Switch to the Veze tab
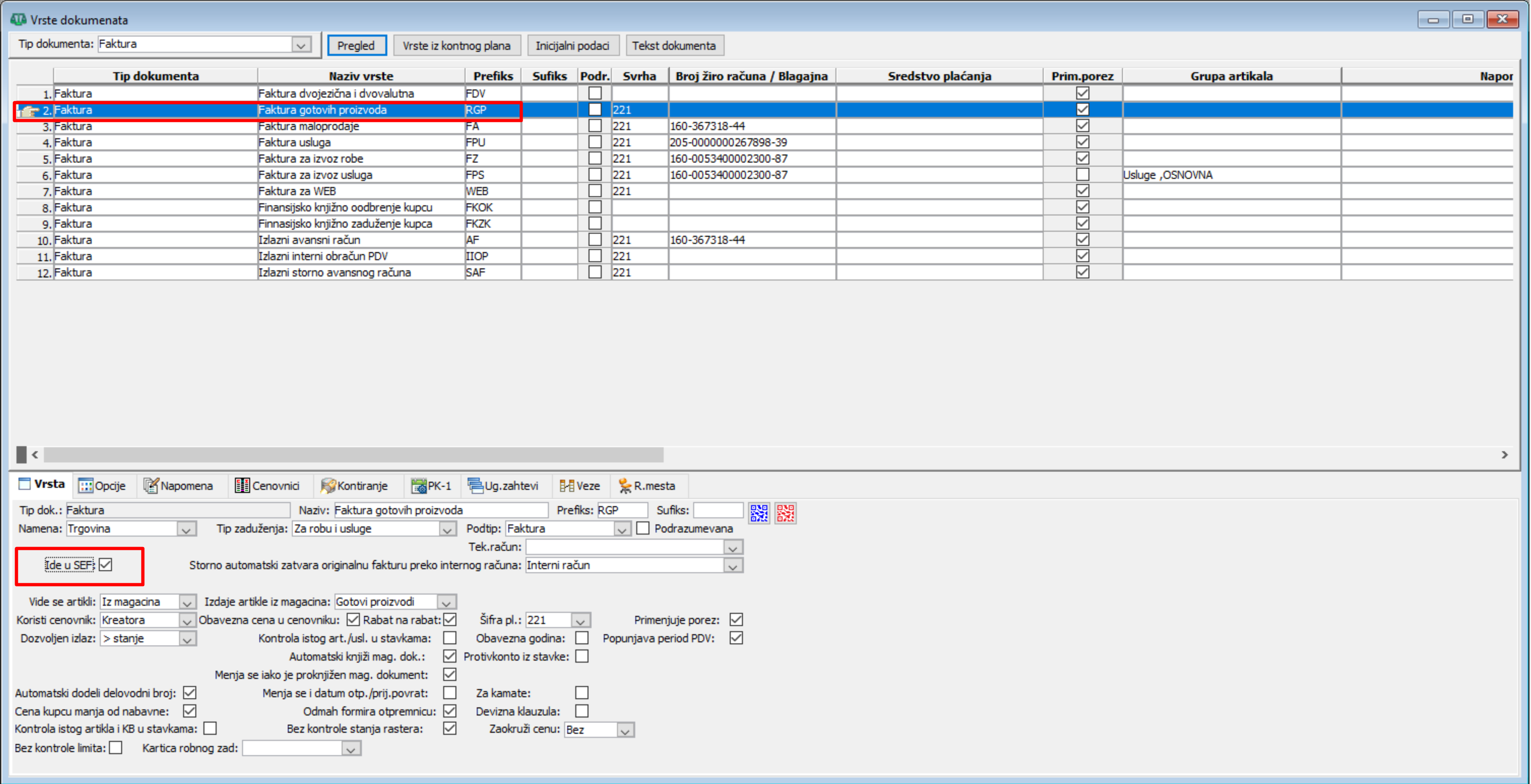 pos(580,486)
